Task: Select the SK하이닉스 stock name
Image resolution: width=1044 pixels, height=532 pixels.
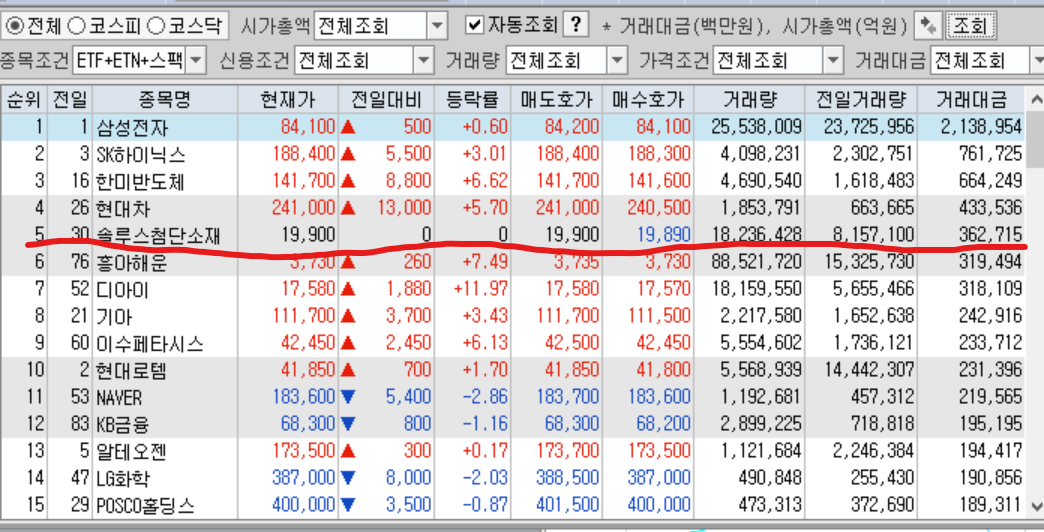Action: (x=140, y=154)
